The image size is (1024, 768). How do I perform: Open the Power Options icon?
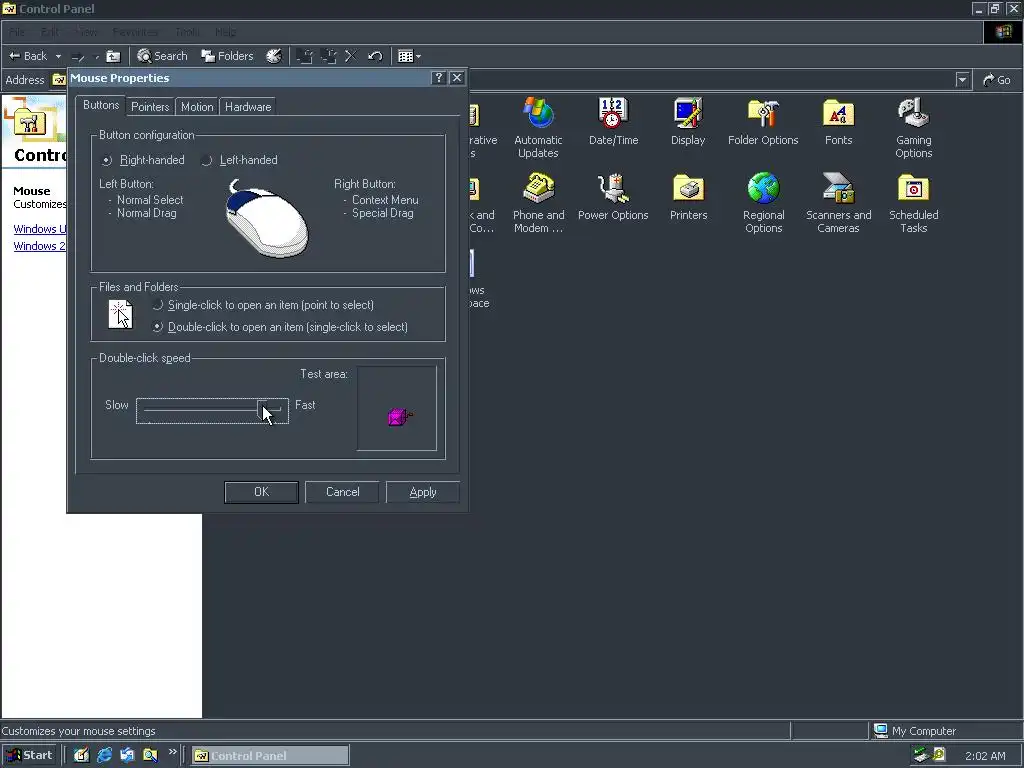(613, 197)
